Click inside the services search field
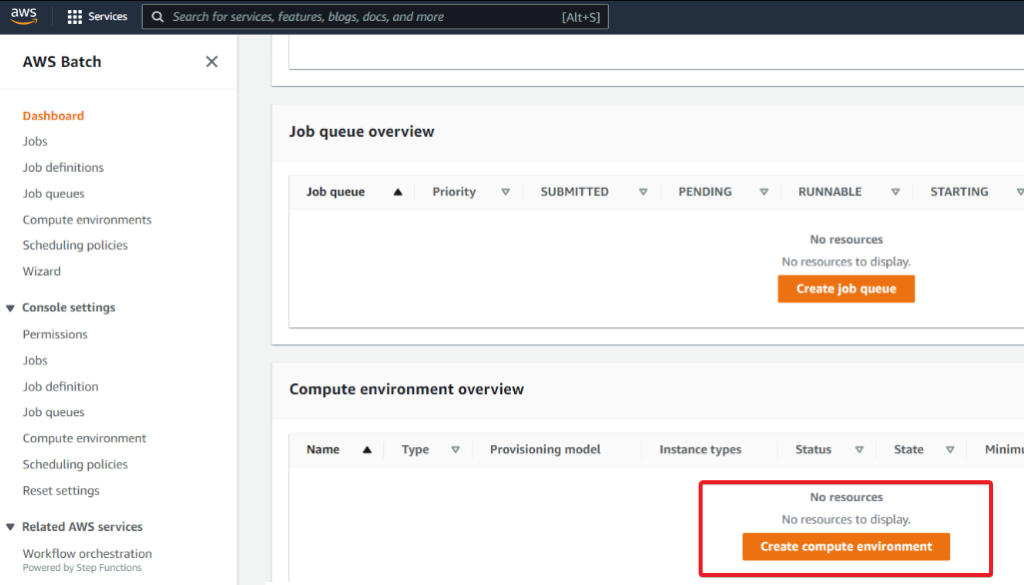 350,16
